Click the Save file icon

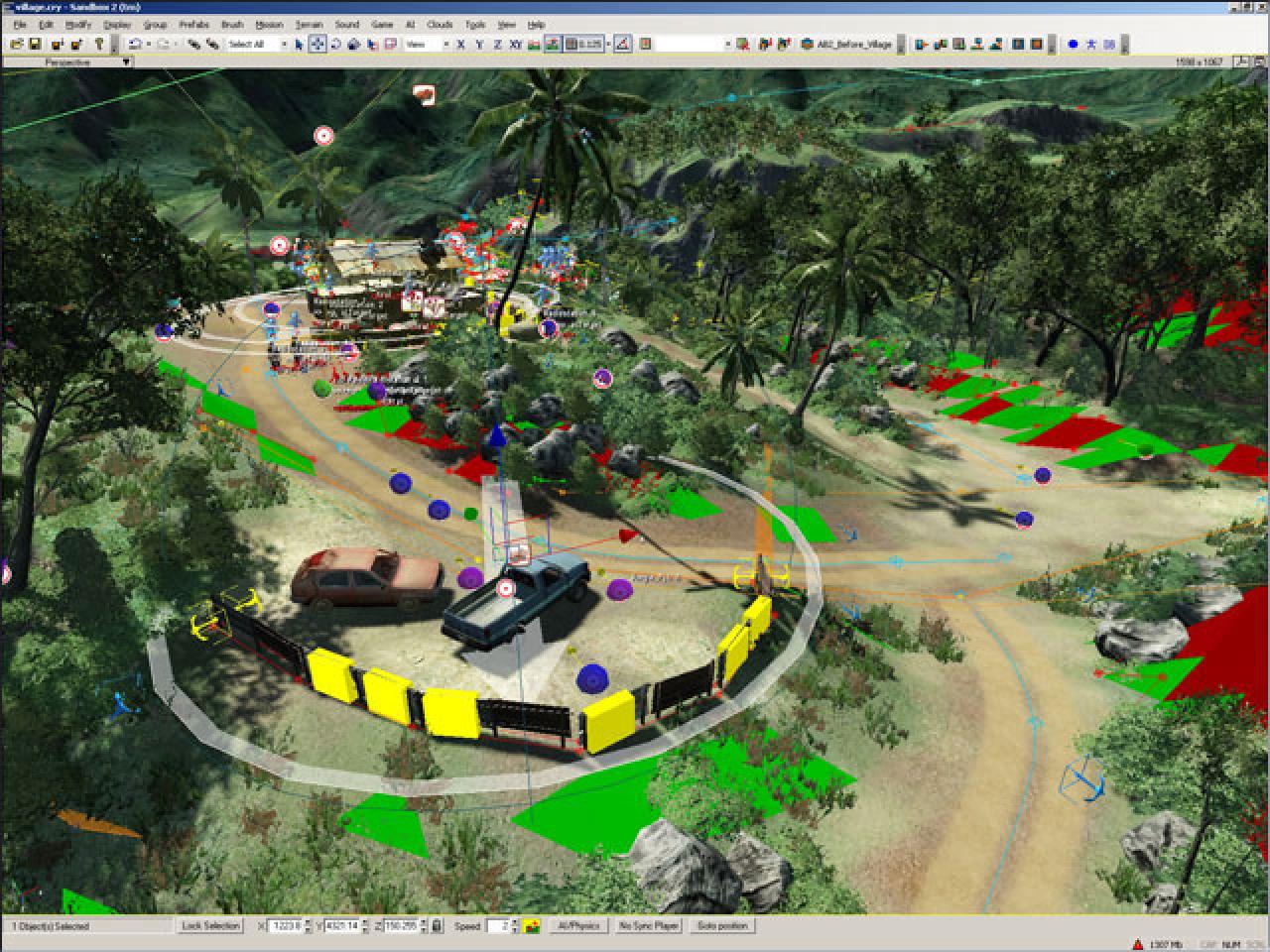pos(34,44)
